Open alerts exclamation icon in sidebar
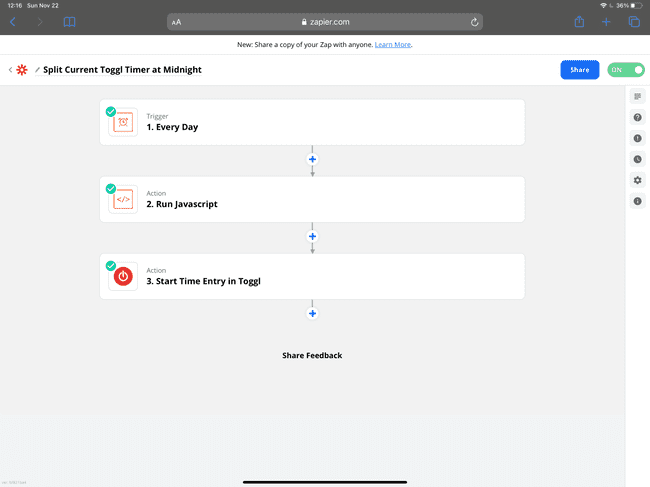 [638, 138]
